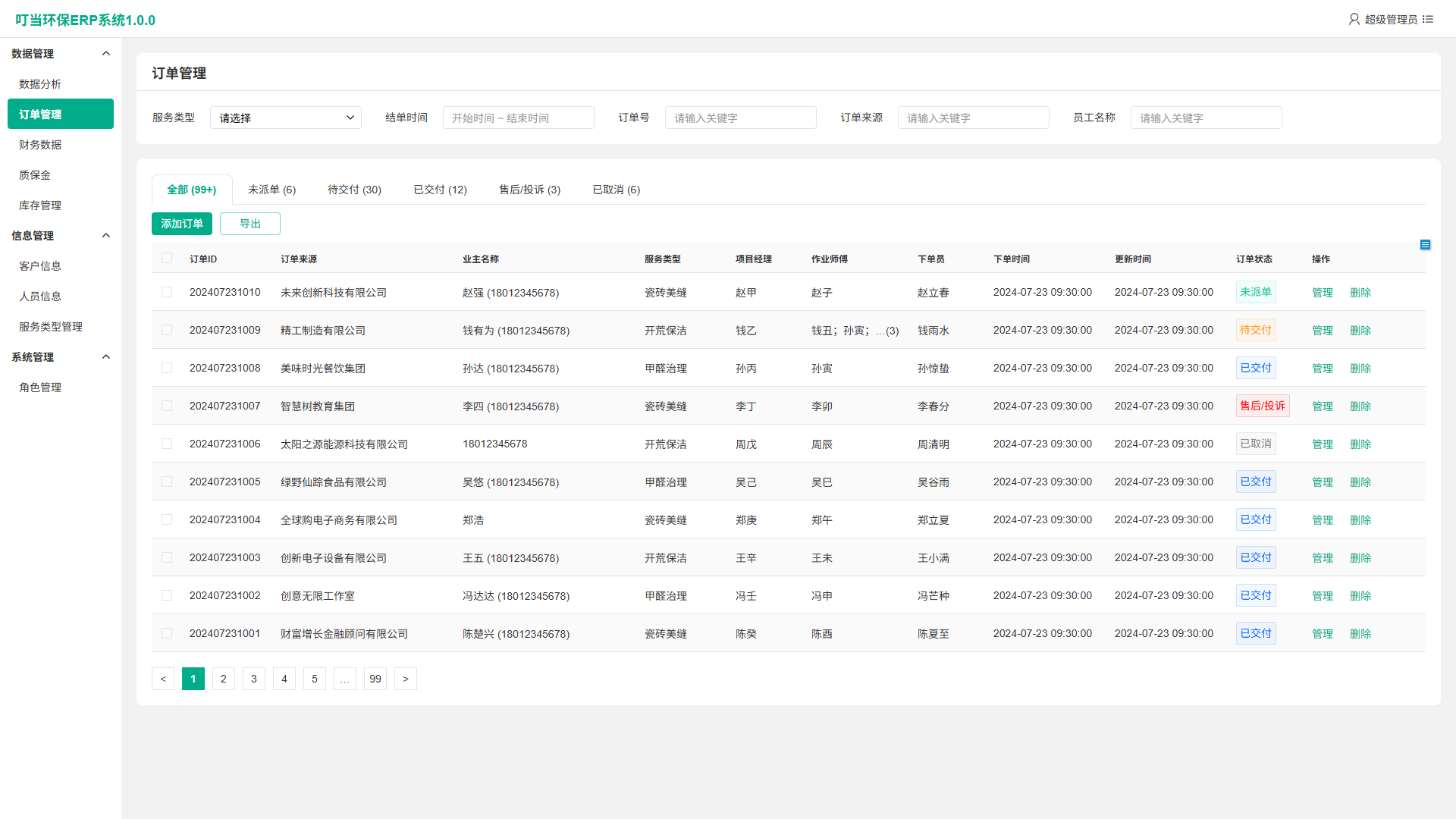The image size is (1456, 819).
Task: Open the top-right list menu icon
Action: (x=1428, y=19)
